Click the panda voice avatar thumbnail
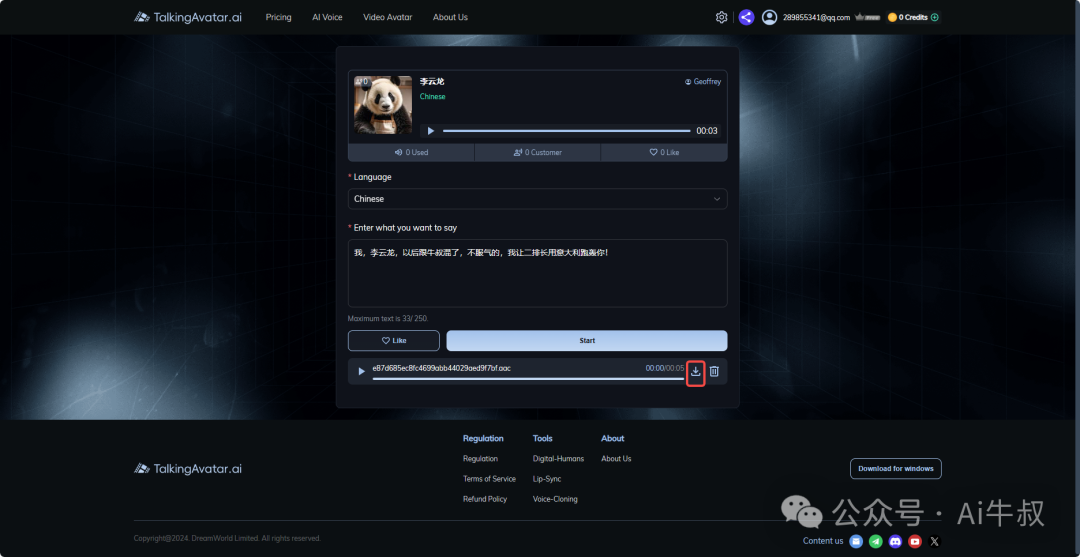 (383, 105)
